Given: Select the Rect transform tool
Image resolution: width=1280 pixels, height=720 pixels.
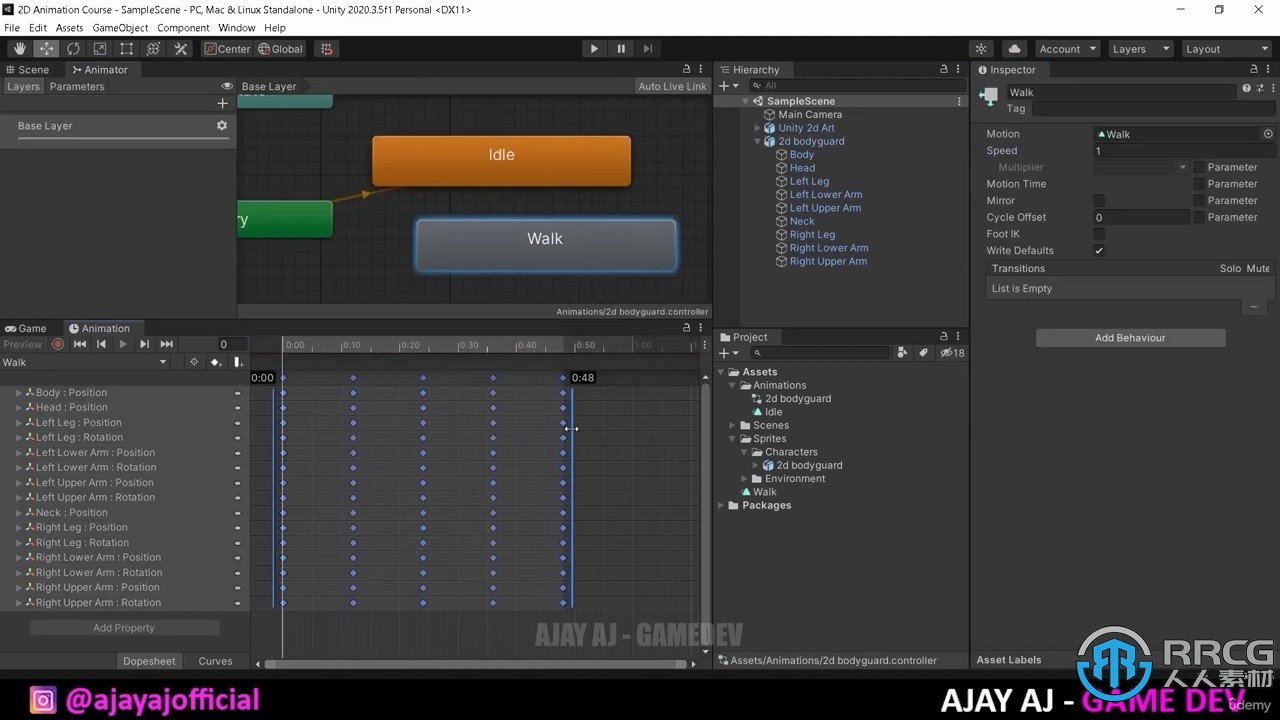Looking at the screenshot, I should click(127, 49).
